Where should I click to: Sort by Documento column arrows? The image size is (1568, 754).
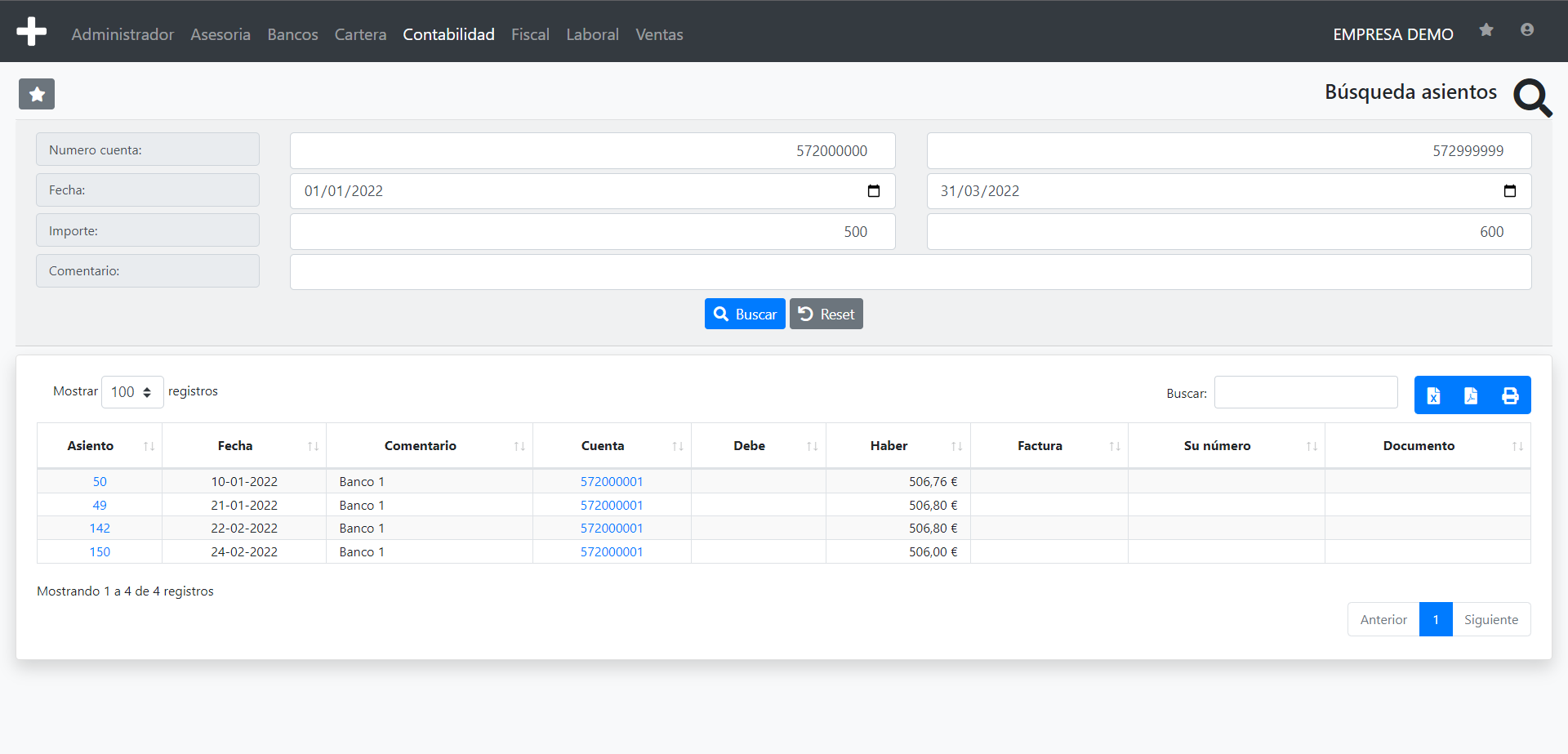pyautogui.click(x=1517, y=446)
